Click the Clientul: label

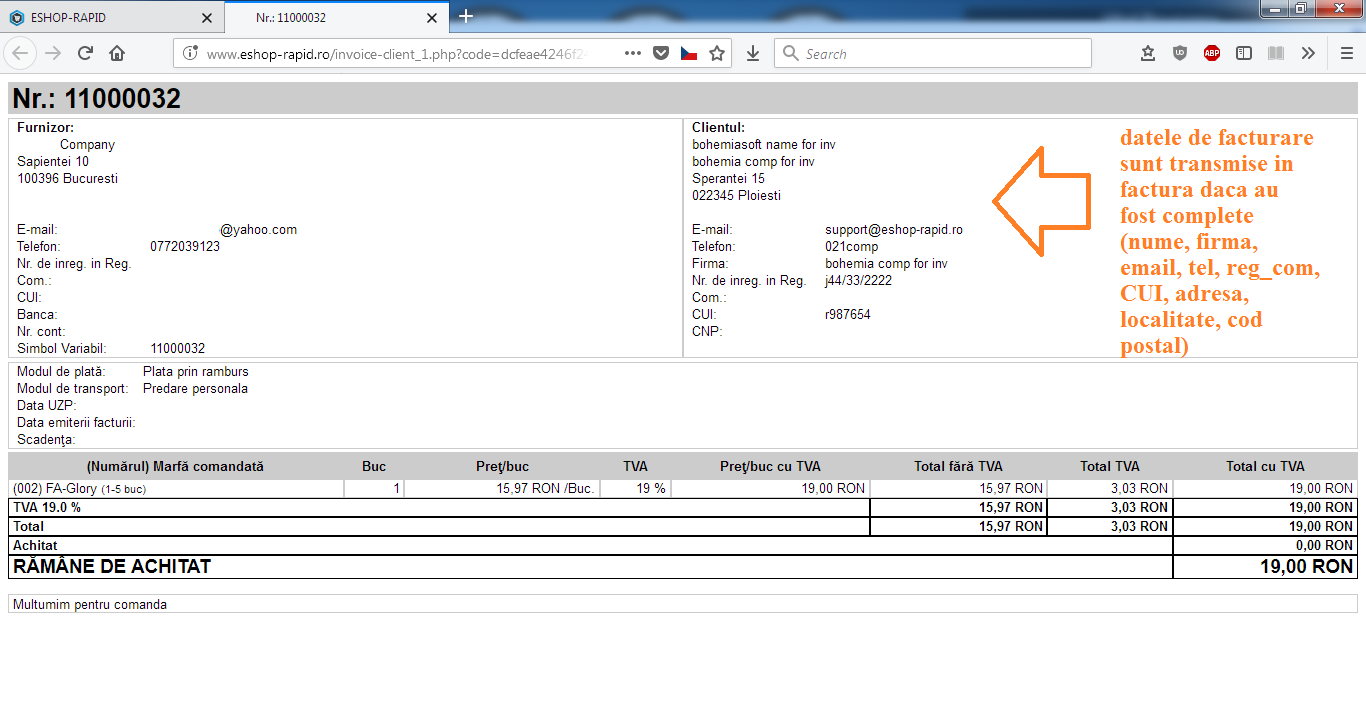click(718, 127)
